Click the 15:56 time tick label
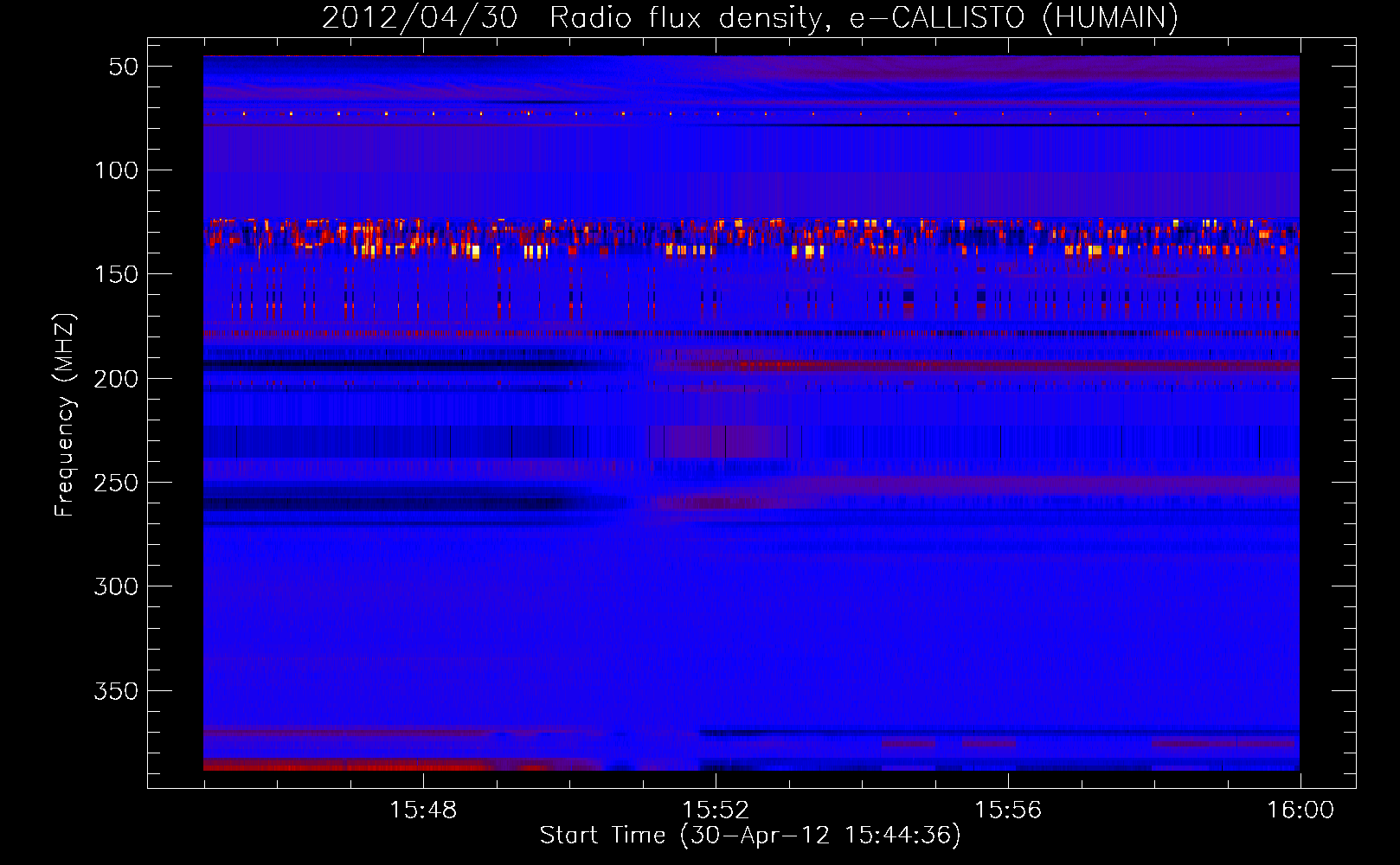 click(1008, 810)
